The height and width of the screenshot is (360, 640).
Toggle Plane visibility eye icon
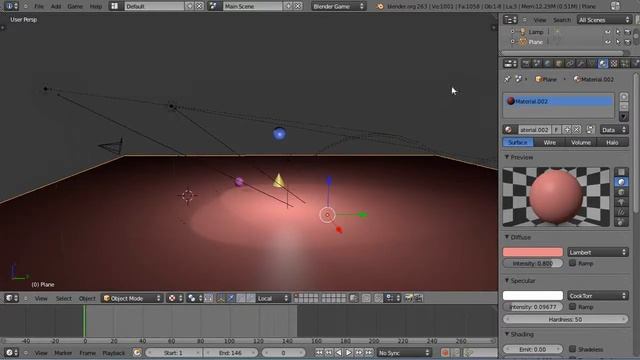608,42
